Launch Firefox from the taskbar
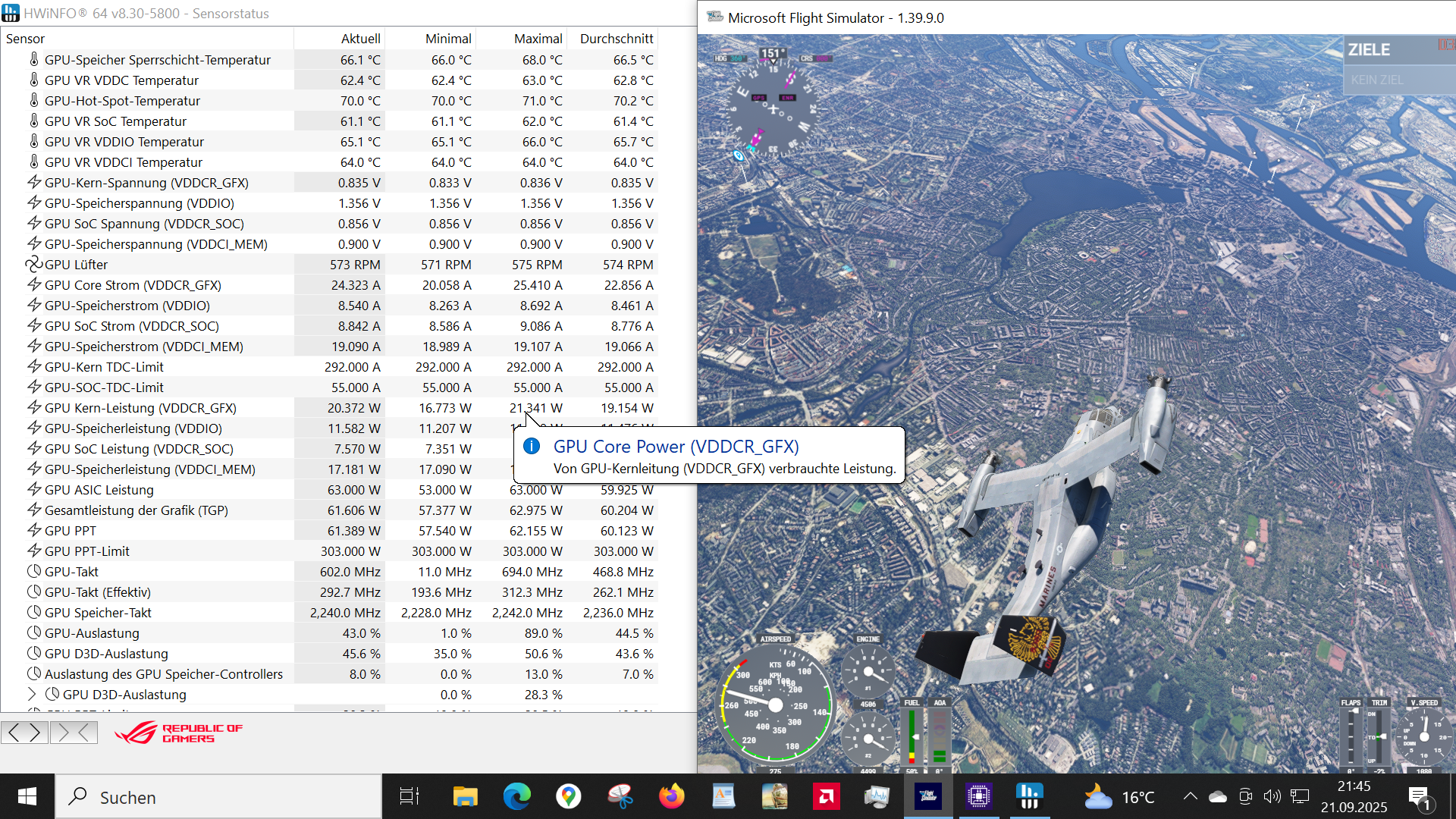 tap(672, 796)
